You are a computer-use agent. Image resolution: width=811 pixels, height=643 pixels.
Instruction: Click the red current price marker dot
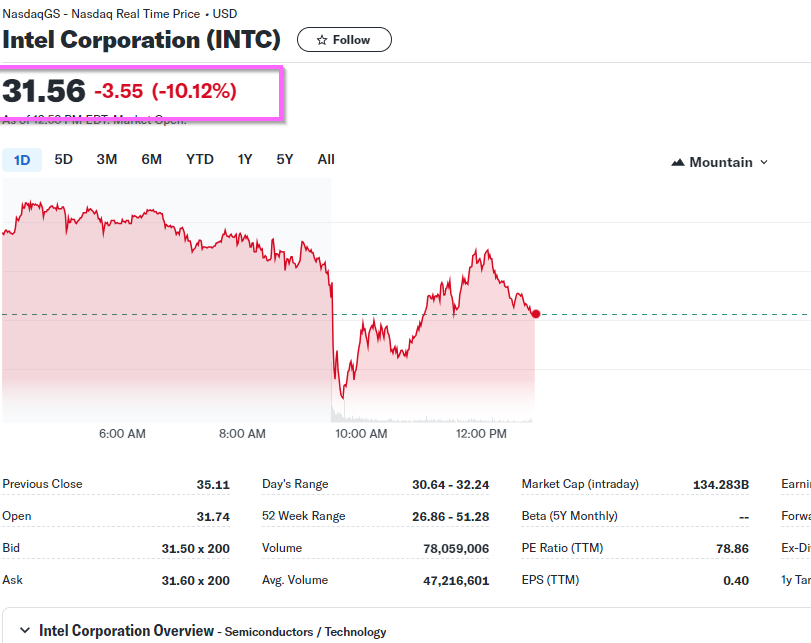click(536, 314)
